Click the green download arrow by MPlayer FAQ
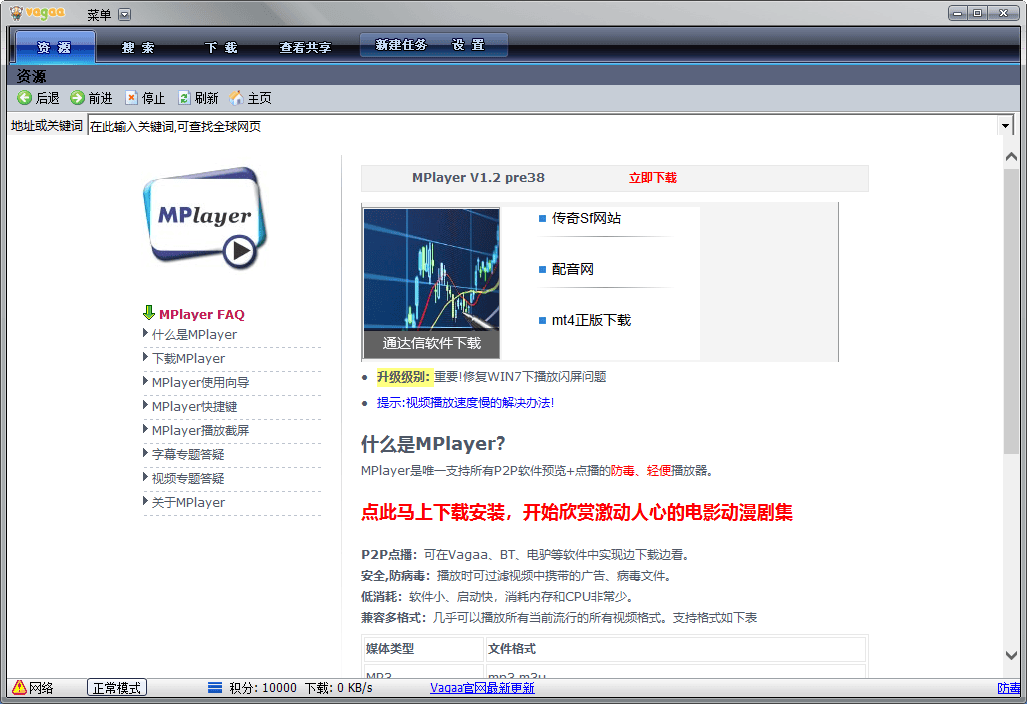 149,312
